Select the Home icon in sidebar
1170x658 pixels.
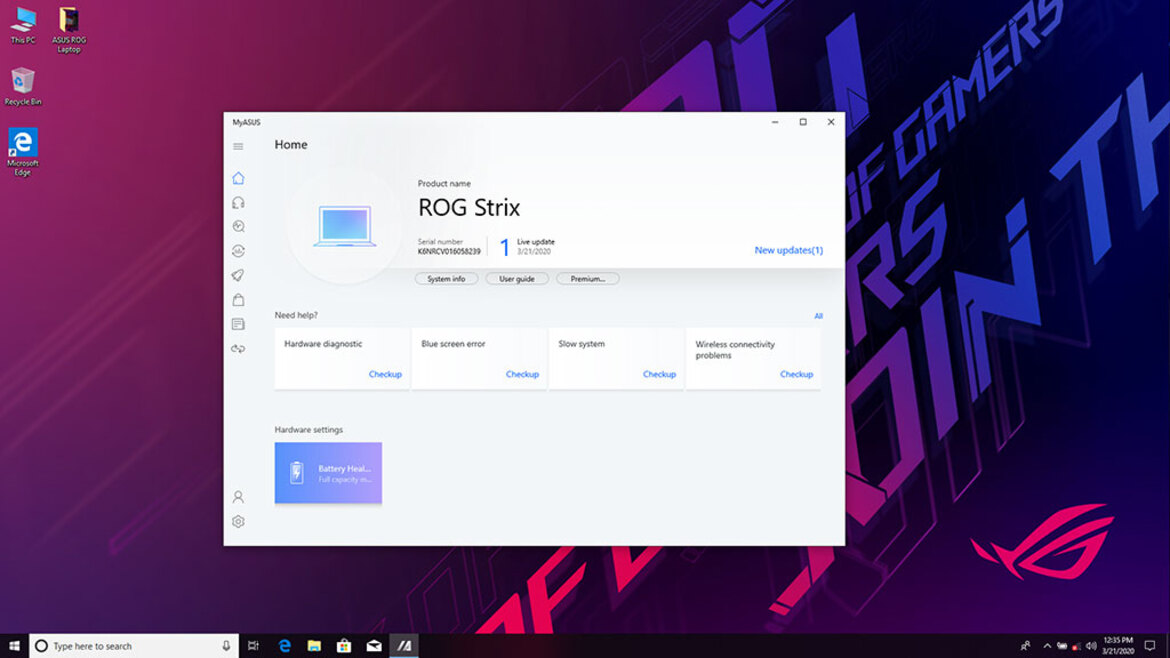pos(238,178)
